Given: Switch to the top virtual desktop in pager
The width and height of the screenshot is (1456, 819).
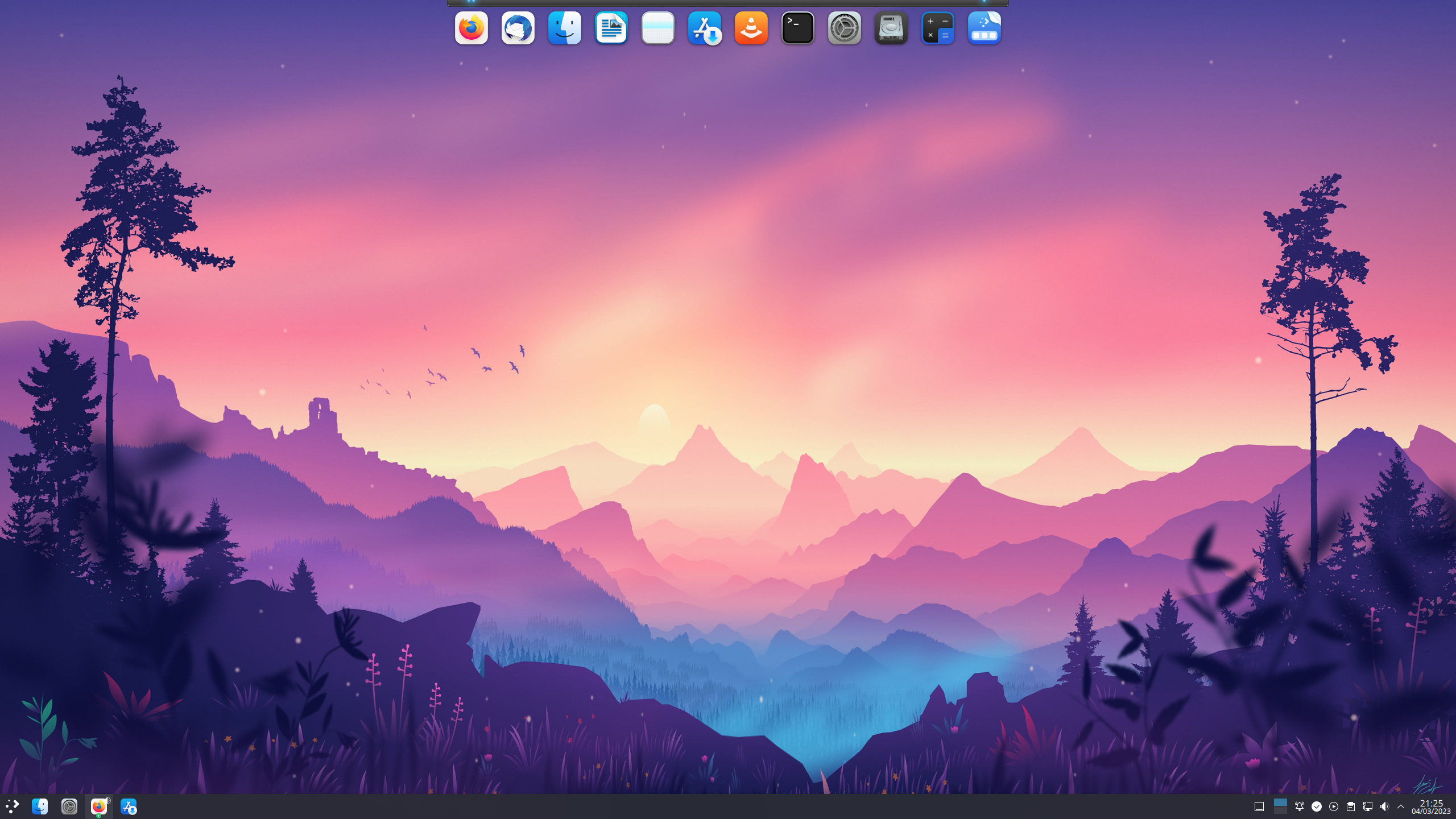Looking at the screenshot, I should (1280, 802).
